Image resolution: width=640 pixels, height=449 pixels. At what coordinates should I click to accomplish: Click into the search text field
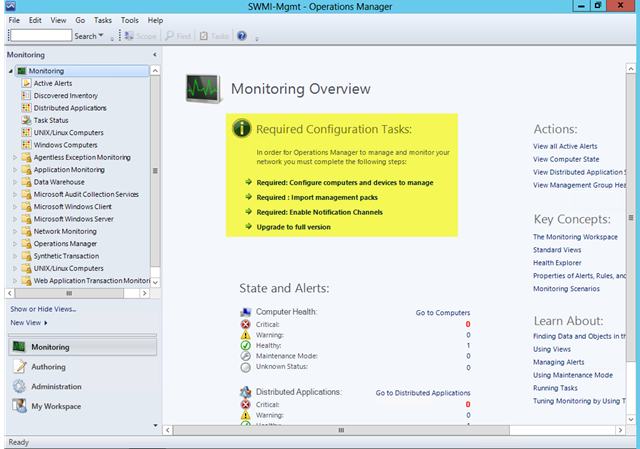(x=39, y=36)
